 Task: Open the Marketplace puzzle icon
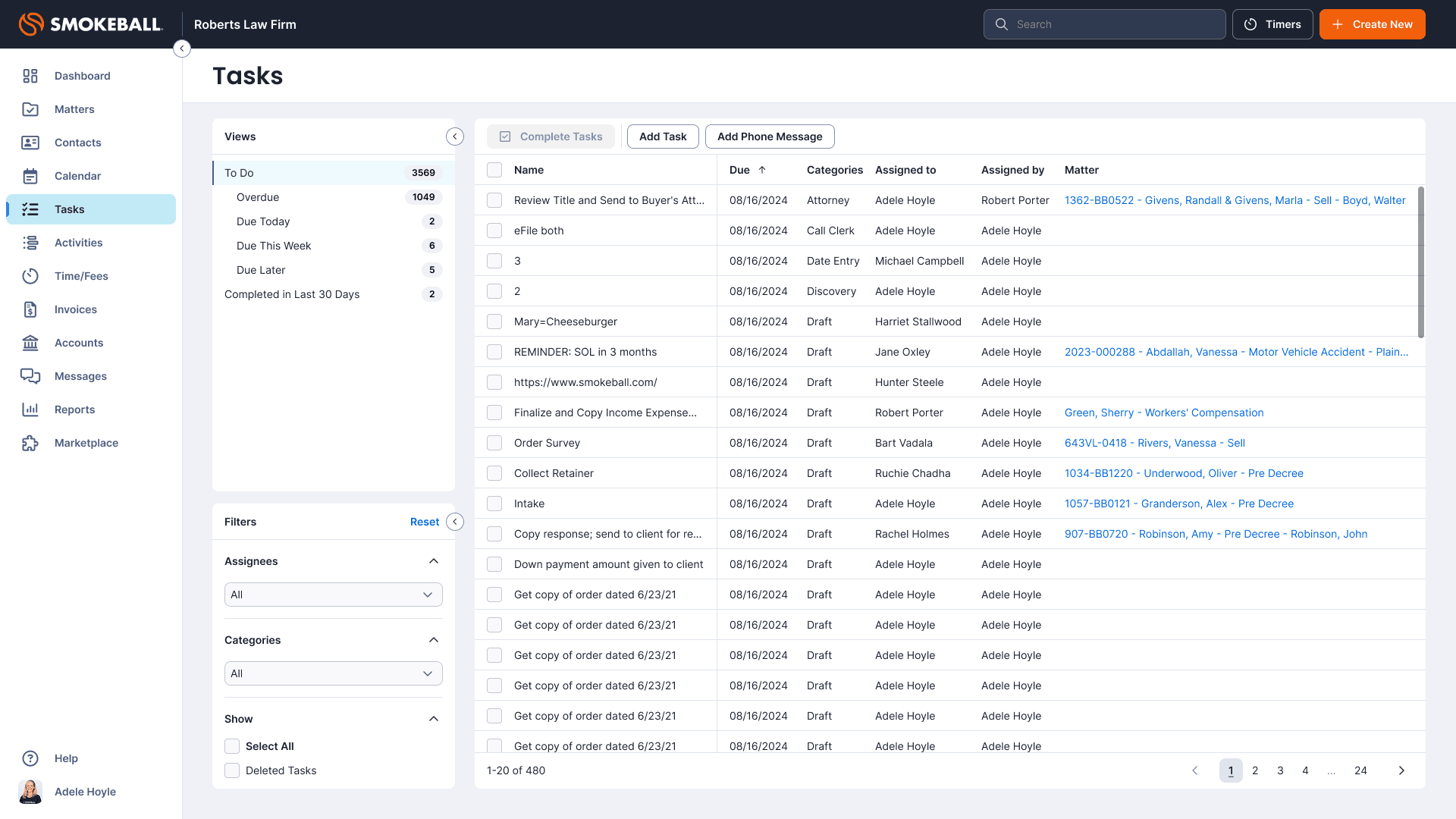(30, 443)
